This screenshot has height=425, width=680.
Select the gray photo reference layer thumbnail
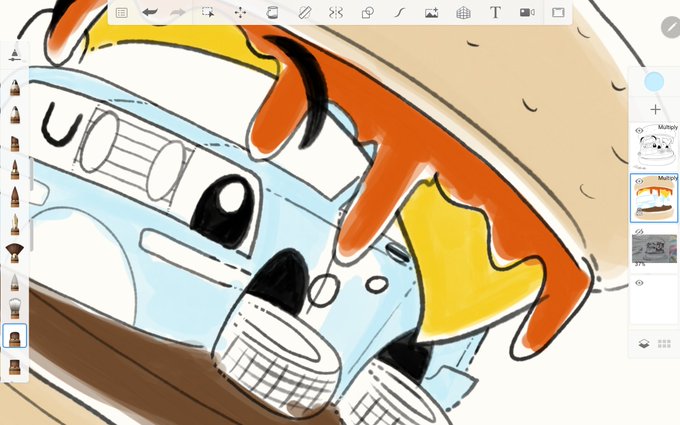coord(654,249)
